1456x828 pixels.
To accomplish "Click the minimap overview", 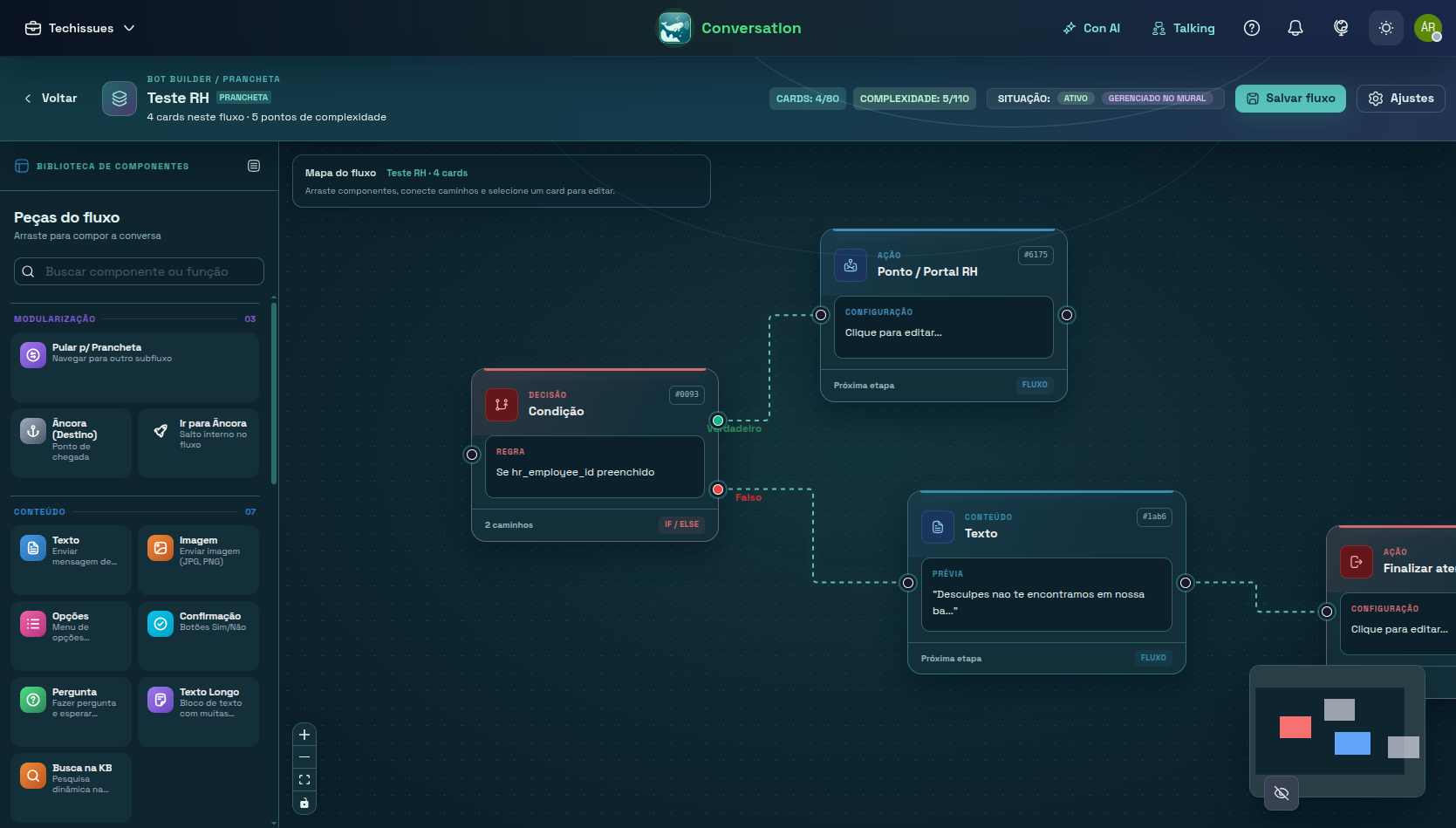I will click(x=1337, y=731).
